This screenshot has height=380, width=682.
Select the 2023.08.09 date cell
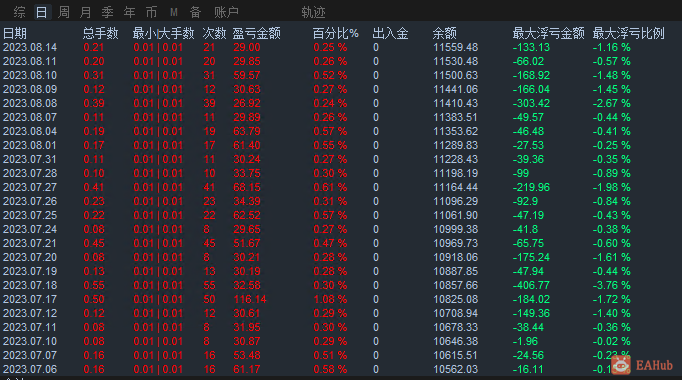pyautogui.click(x=30, y=89)
